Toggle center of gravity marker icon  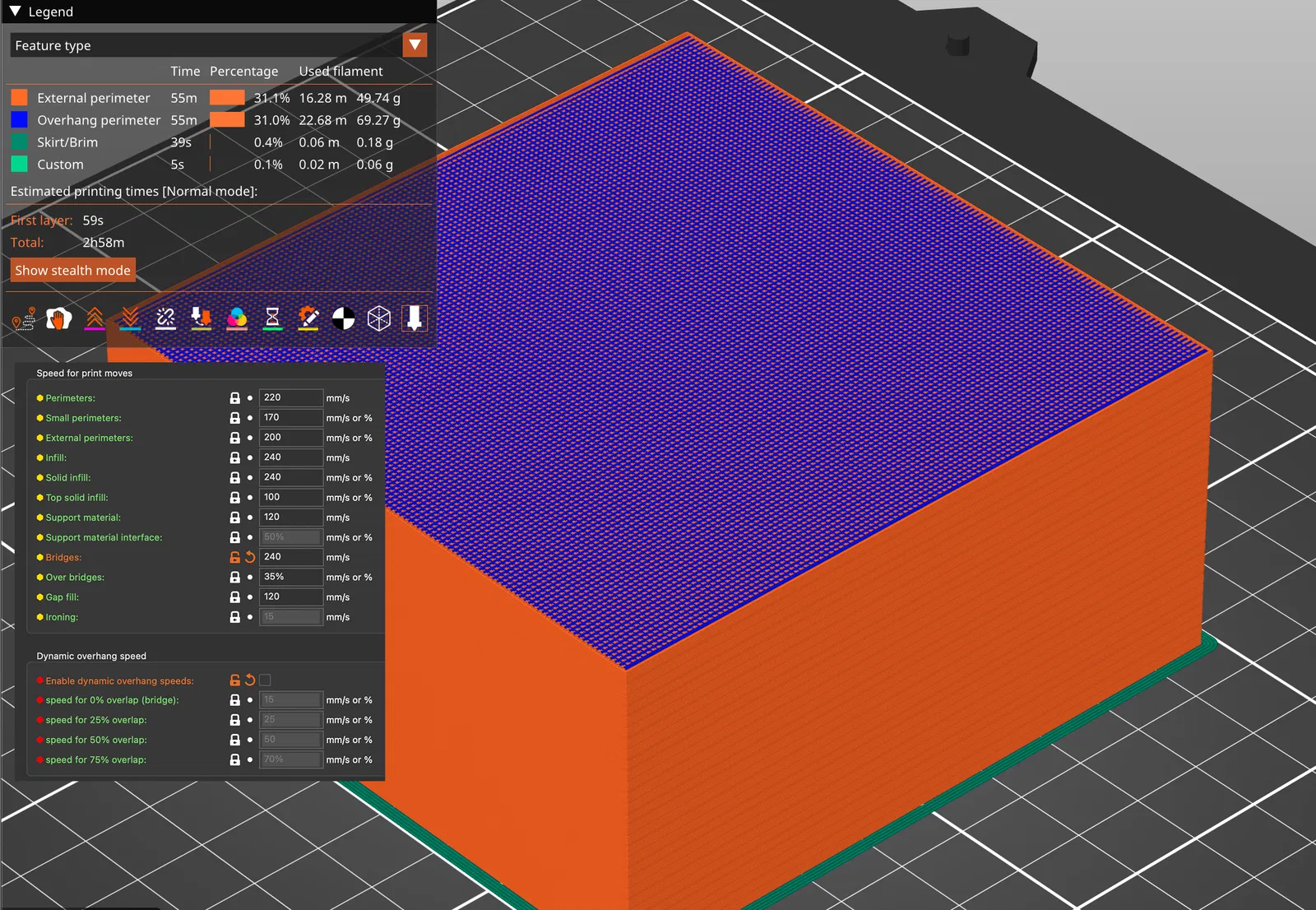coord(343,318)
